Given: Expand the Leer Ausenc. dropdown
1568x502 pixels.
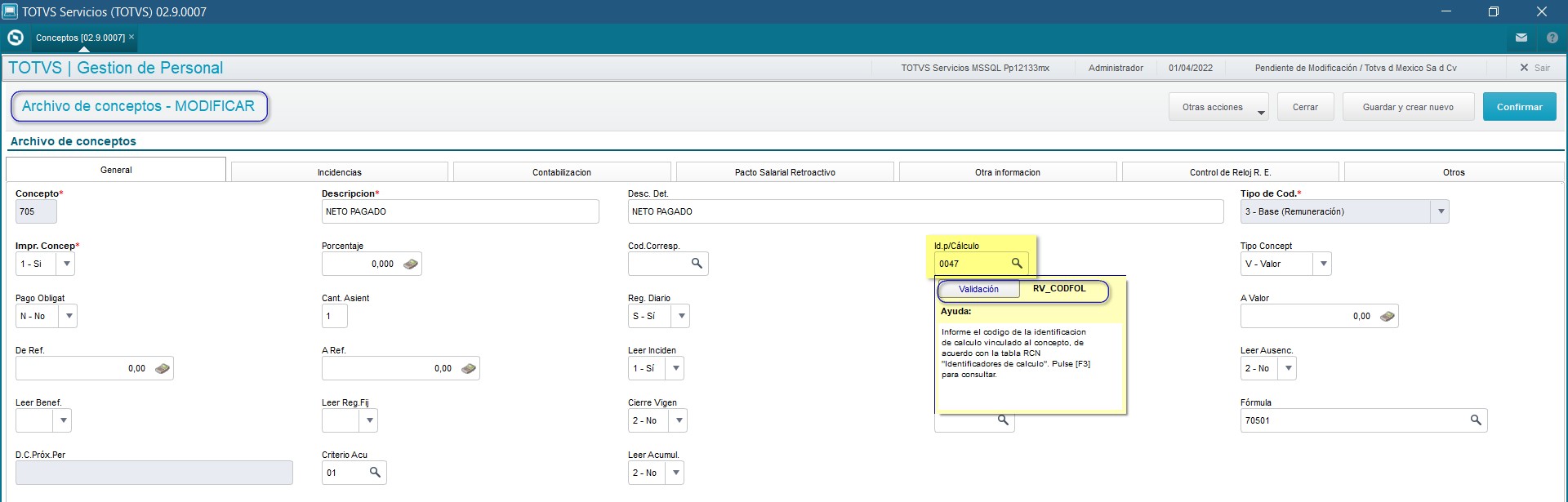Looking at the screenshot, I should point(1288,368).
